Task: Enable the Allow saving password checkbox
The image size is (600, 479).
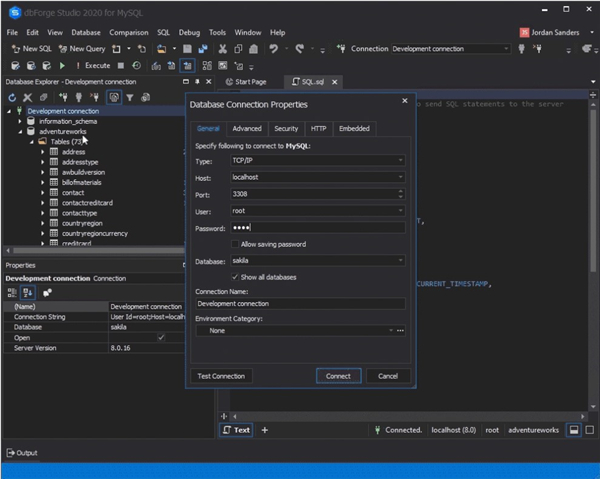Action: pos(235,244)
